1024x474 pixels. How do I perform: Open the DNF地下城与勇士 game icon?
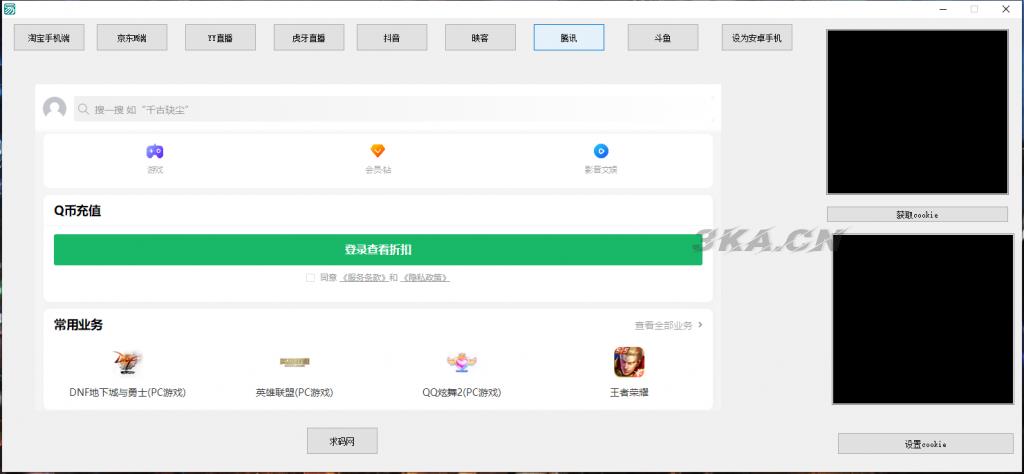[x=127, y=361]
